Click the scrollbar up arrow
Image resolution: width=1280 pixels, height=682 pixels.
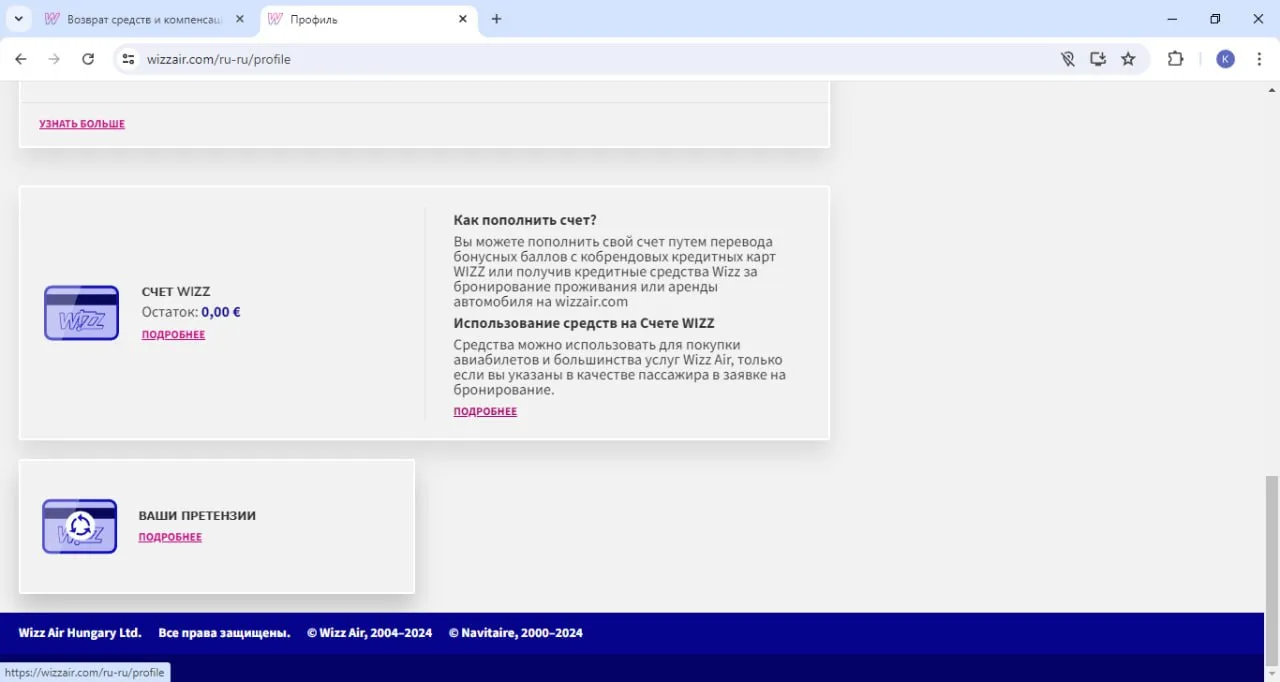click(1272, 90)
